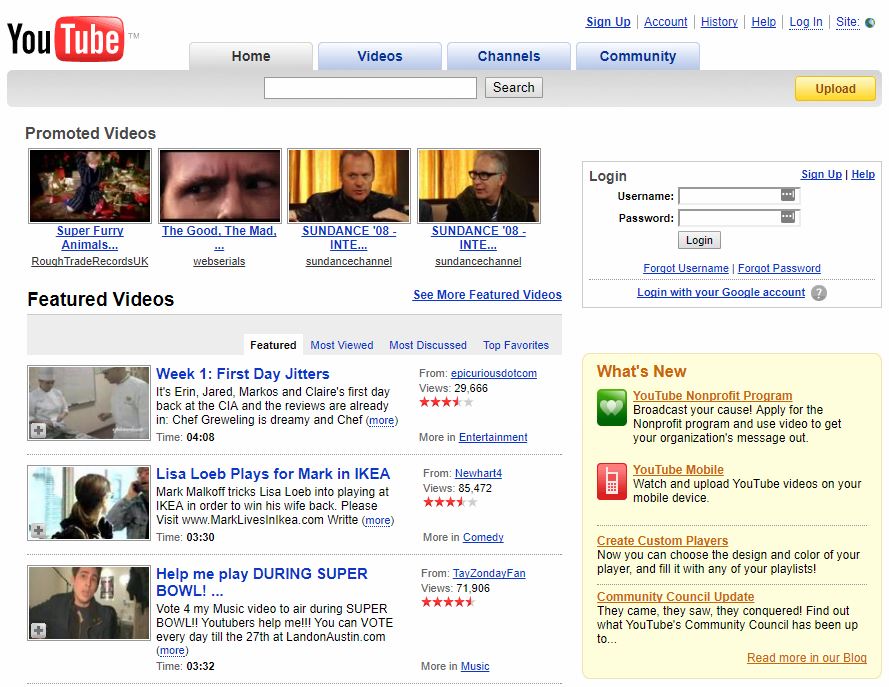
Task: Browse the Comedy category
Action: click(483, 537)
